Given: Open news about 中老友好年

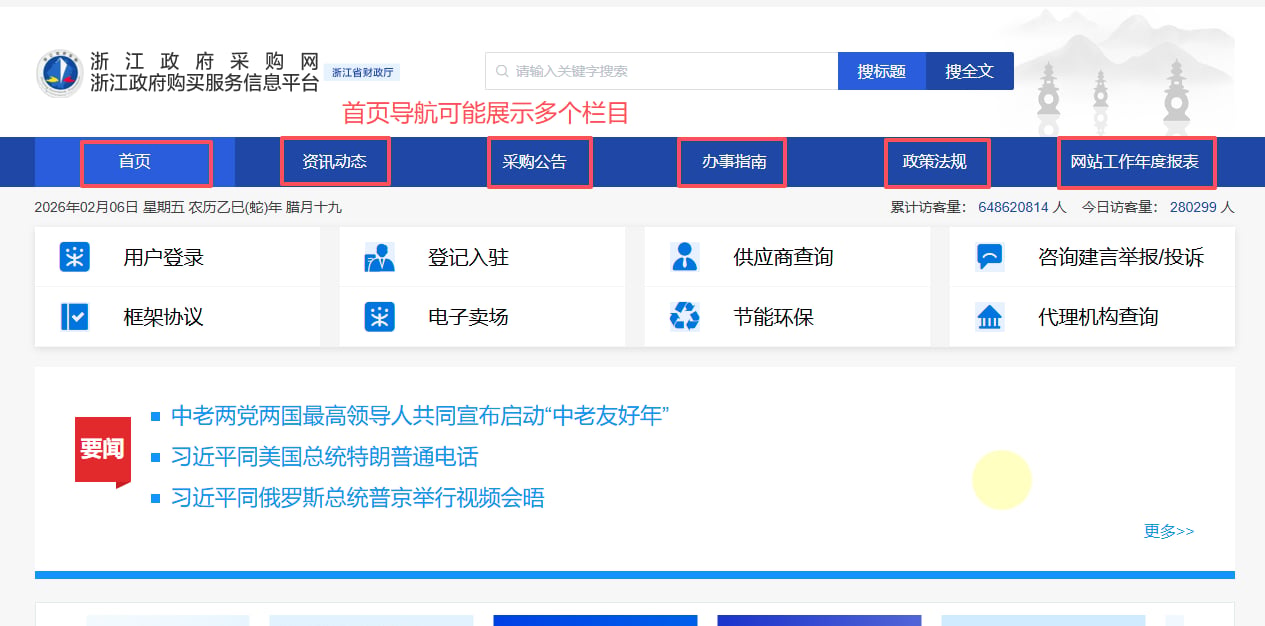Looking at the screenshot, I should pyautogui.click(x=420, y=416).
